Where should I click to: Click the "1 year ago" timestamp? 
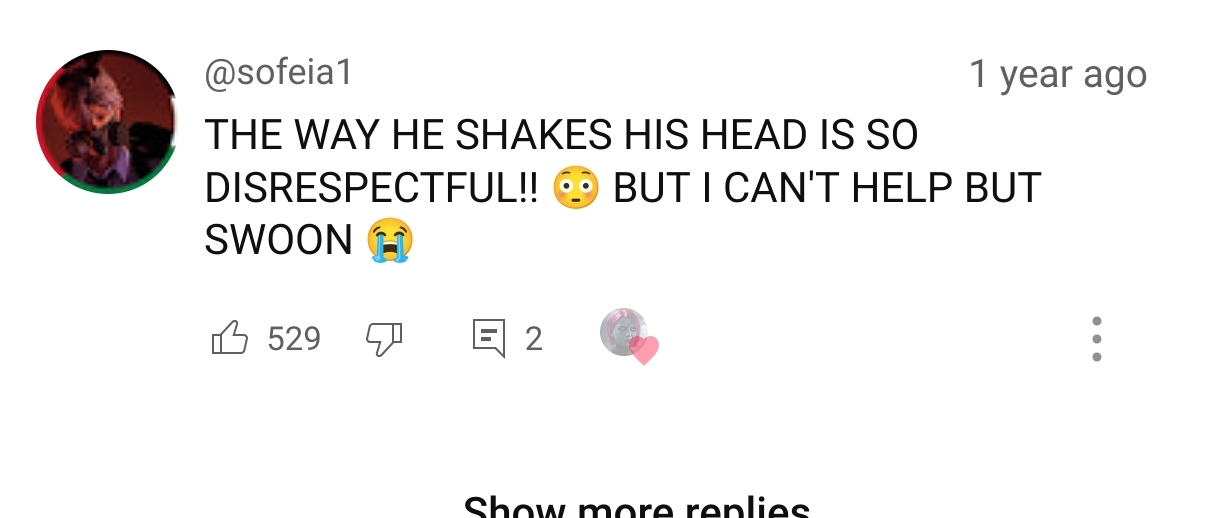coord(1058,74)
